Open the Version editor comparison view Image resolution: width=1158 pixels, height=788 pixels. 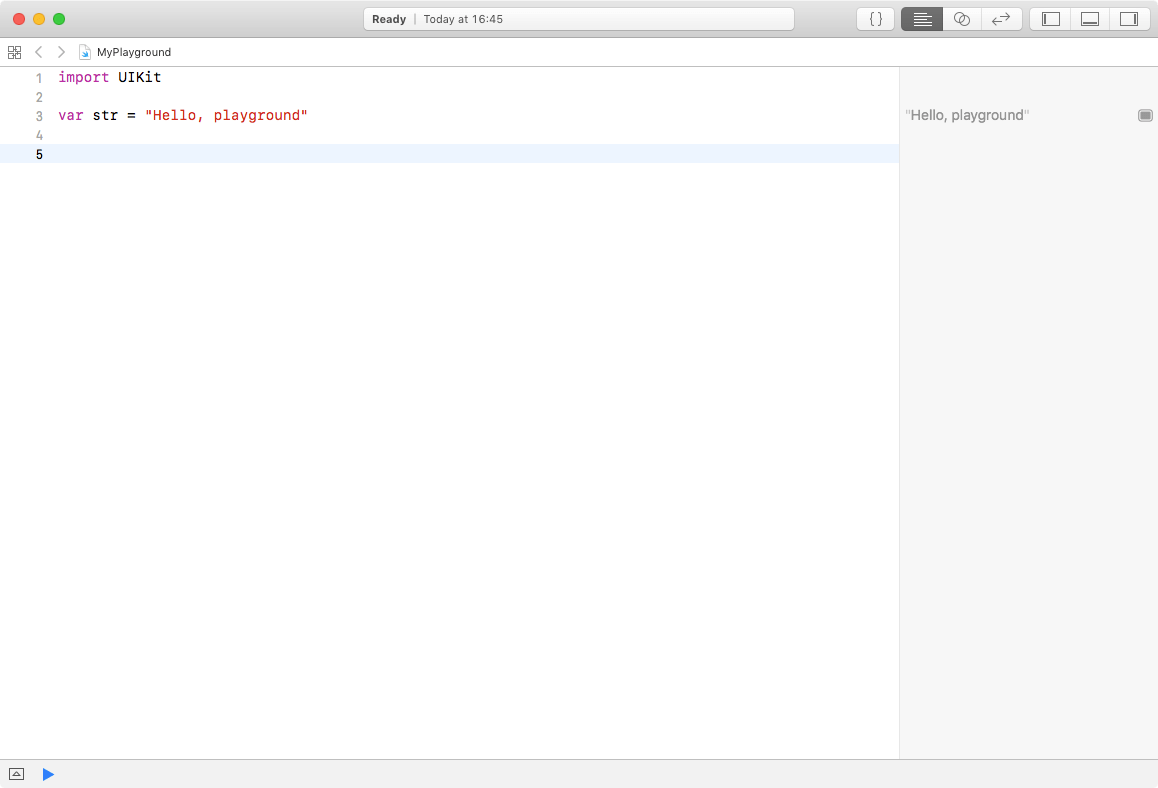click(x=1001, y=18)
